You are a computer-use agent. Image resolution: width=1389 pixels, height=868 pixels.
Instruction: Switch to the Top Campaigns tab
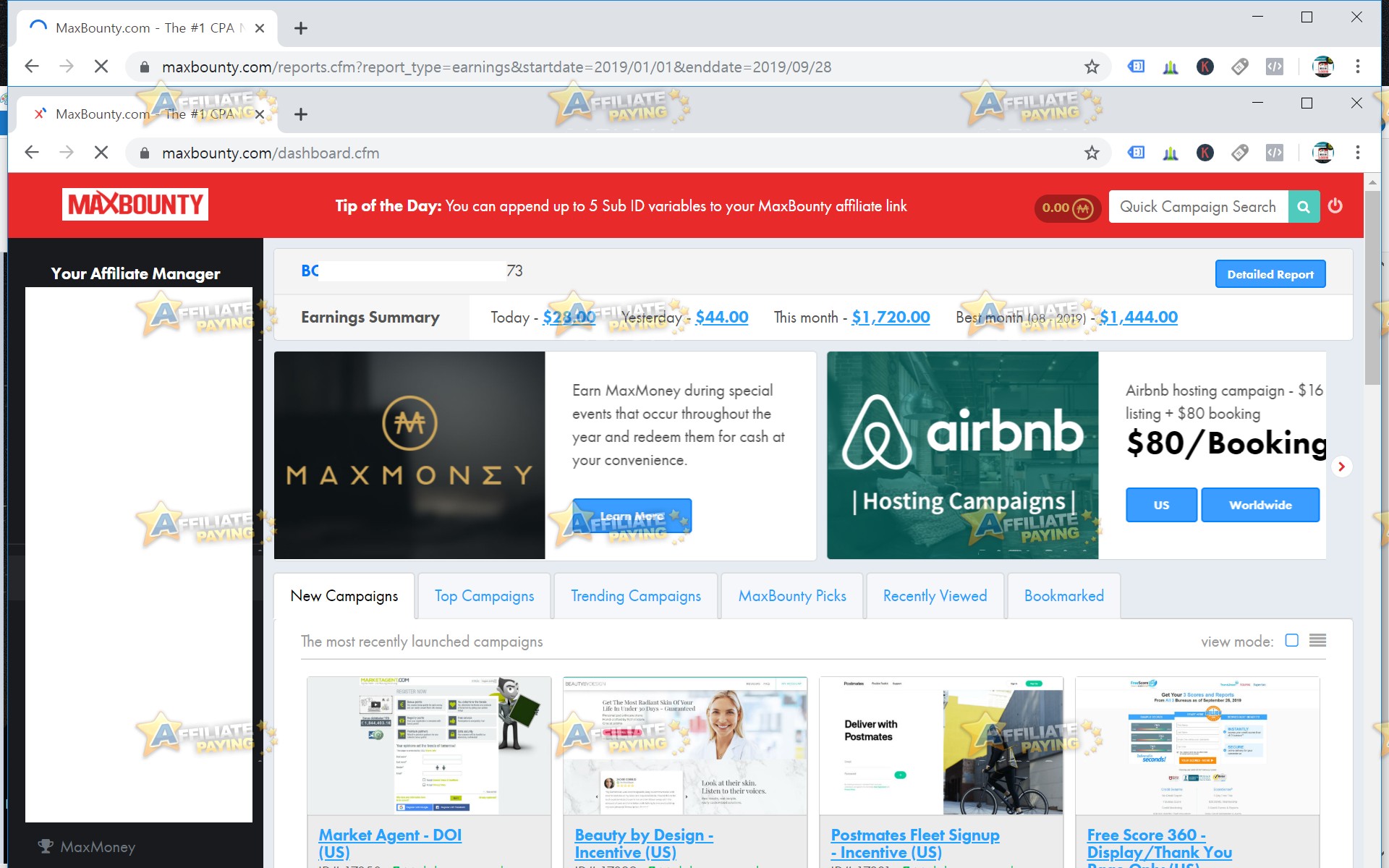(483, 595)
